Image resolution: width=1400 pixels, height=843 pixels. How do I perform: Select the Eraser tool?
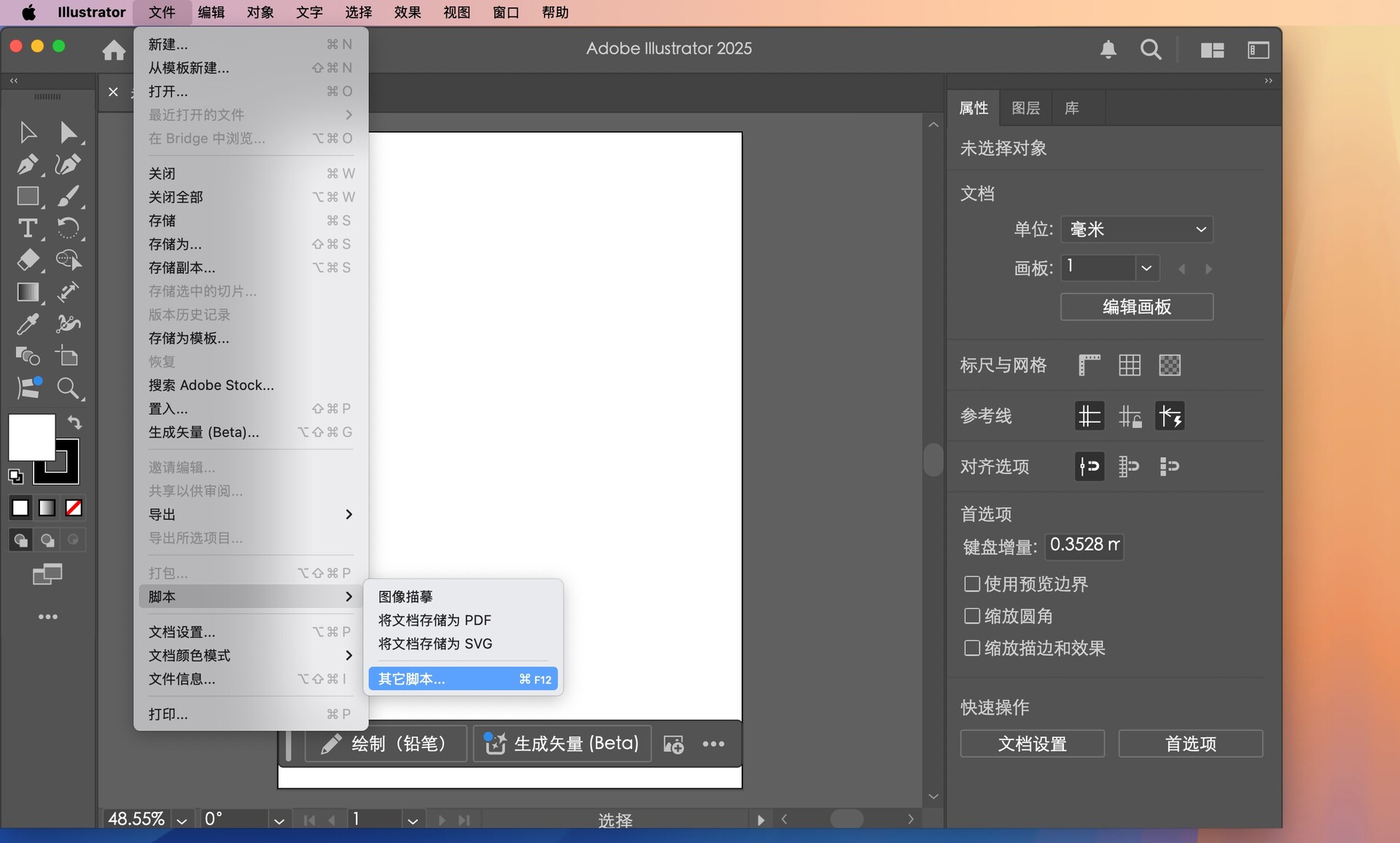pyautogui.click(x=28, y=260)
